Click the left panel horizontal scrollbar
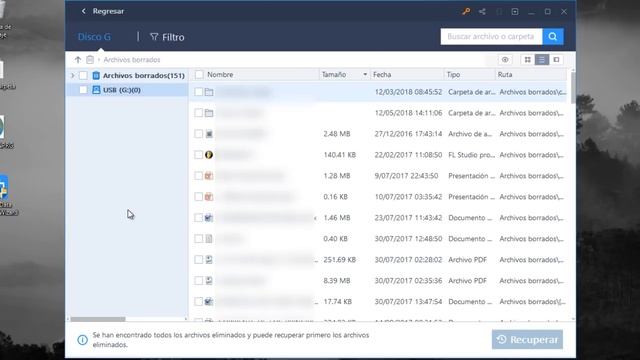The height and width of the screenshot is (360, 640). [98, 319]
